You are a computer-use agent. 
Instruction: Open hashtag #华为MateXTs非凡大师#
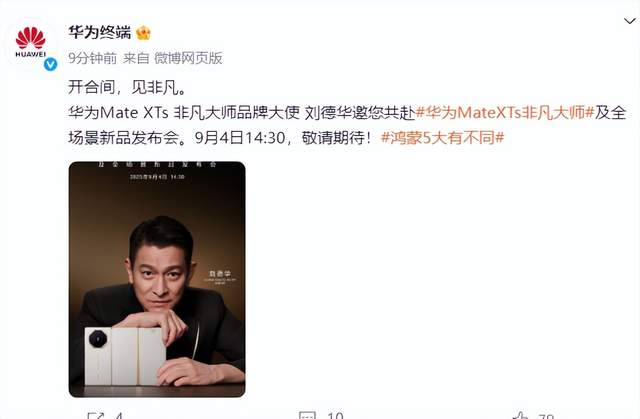[504, 112]
